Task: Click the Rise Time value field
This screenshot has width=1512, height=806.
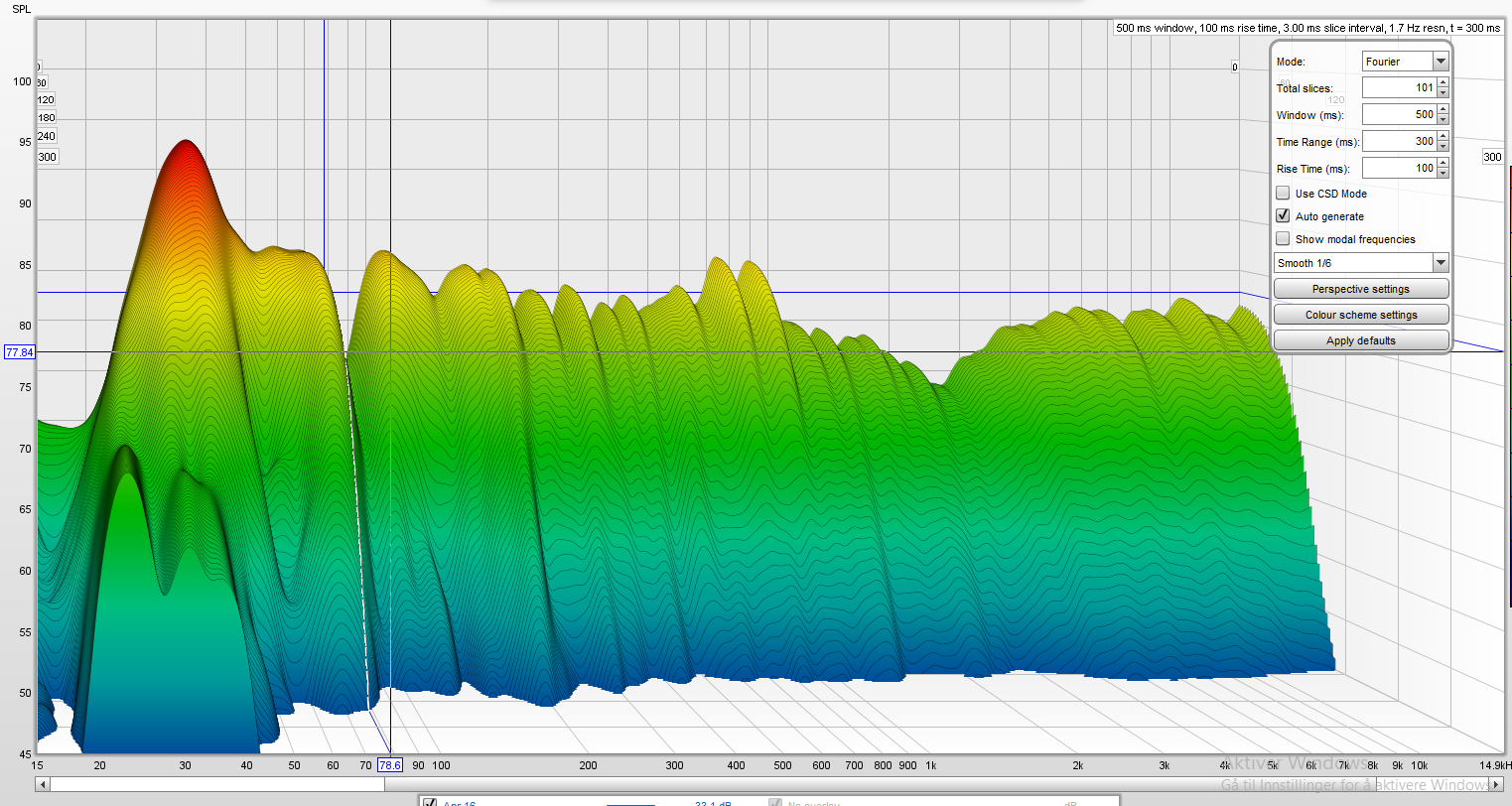Action: point(1399,168)
